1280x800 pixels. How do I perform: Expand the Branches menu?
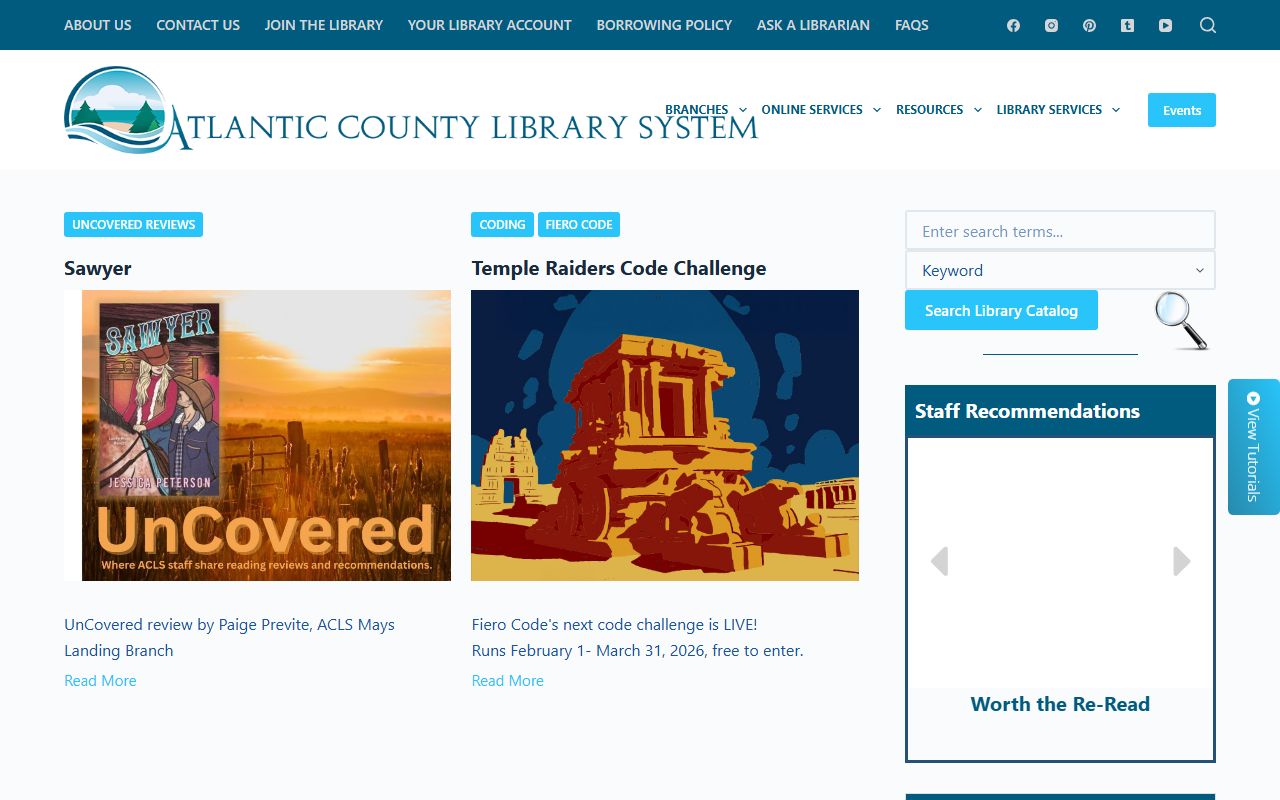706,110
